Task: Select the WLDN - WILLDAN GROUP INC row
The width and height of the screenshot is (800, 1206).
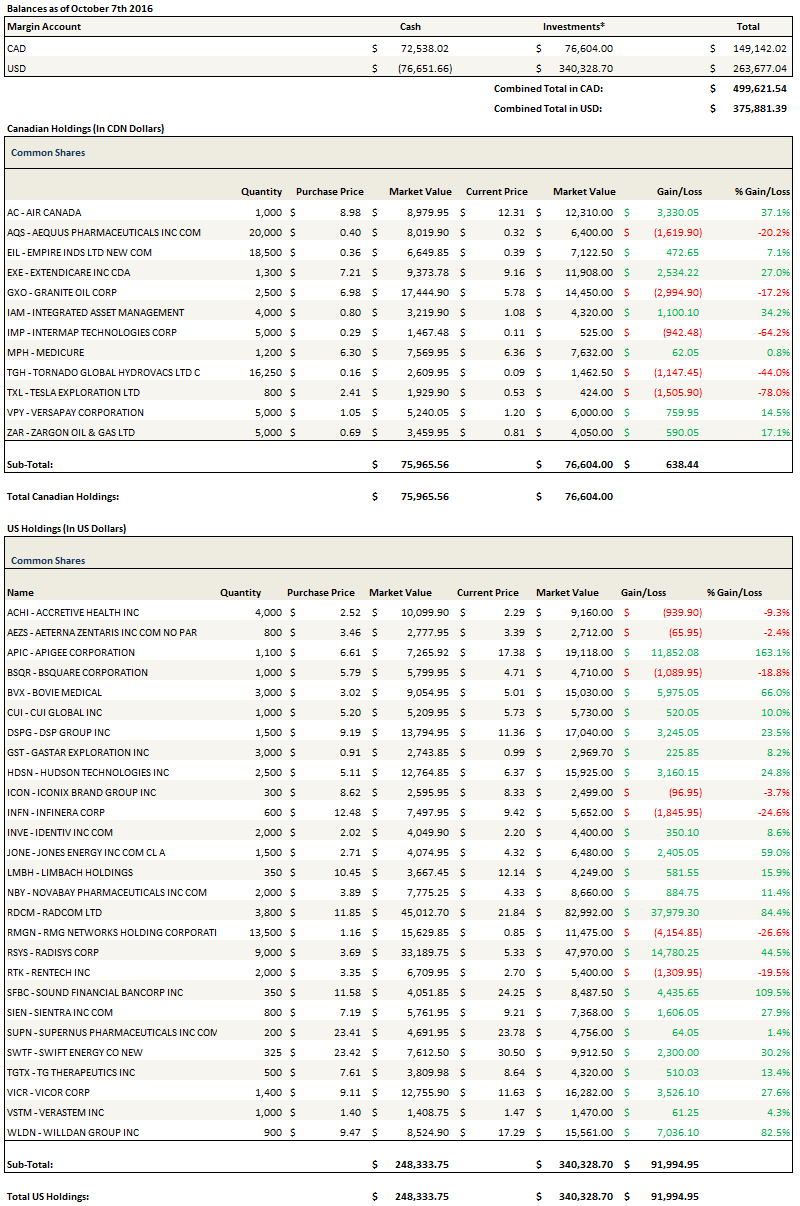Action: point(73,1132)
